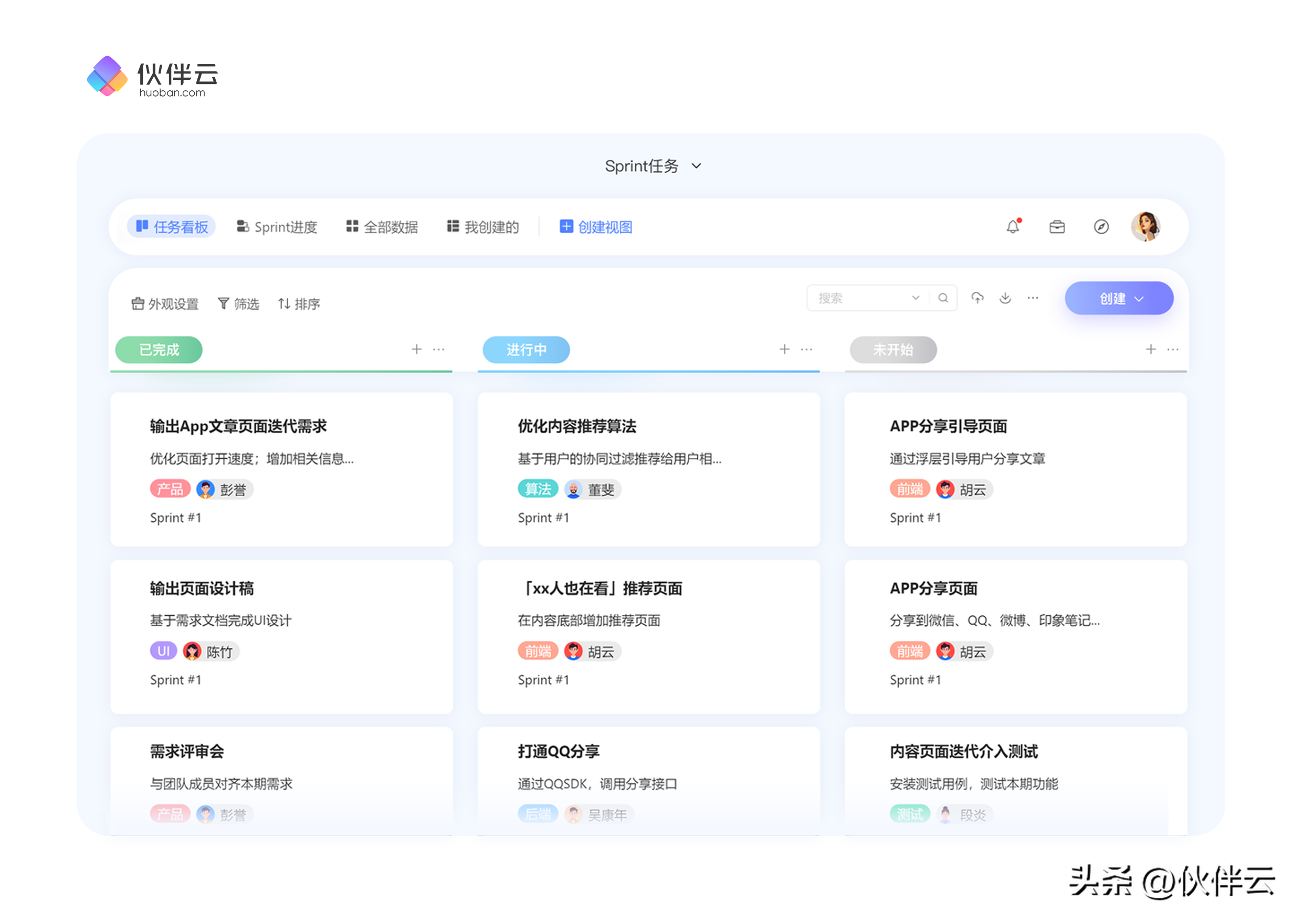Add a card to 未开始 column
Viewport: 1302px width, 924px height.
pos(1151,349)
